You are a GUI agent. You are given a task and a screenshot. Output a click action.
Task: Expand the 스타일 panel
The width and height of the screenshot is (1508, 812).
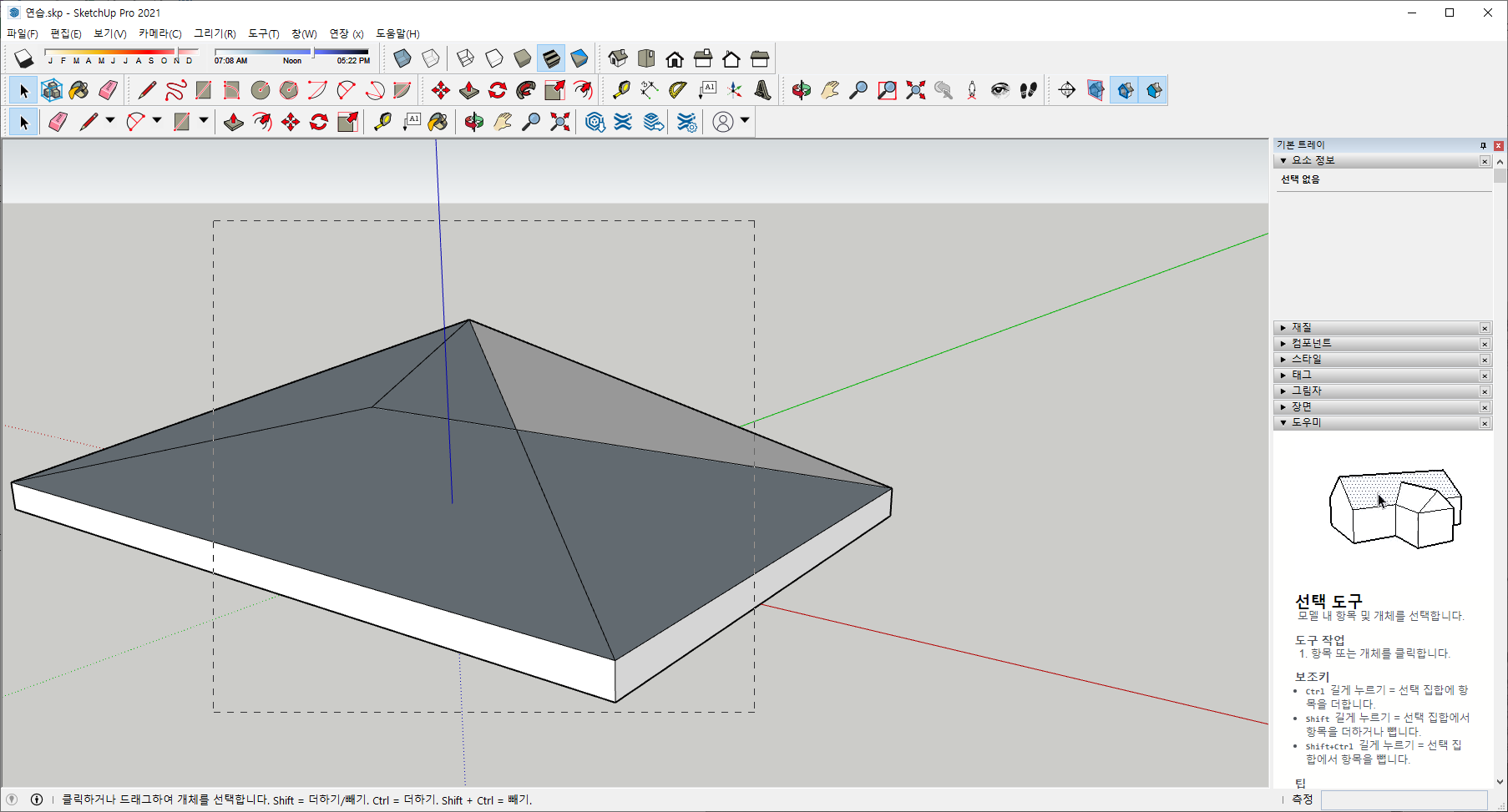click(x=1283, y=360)
